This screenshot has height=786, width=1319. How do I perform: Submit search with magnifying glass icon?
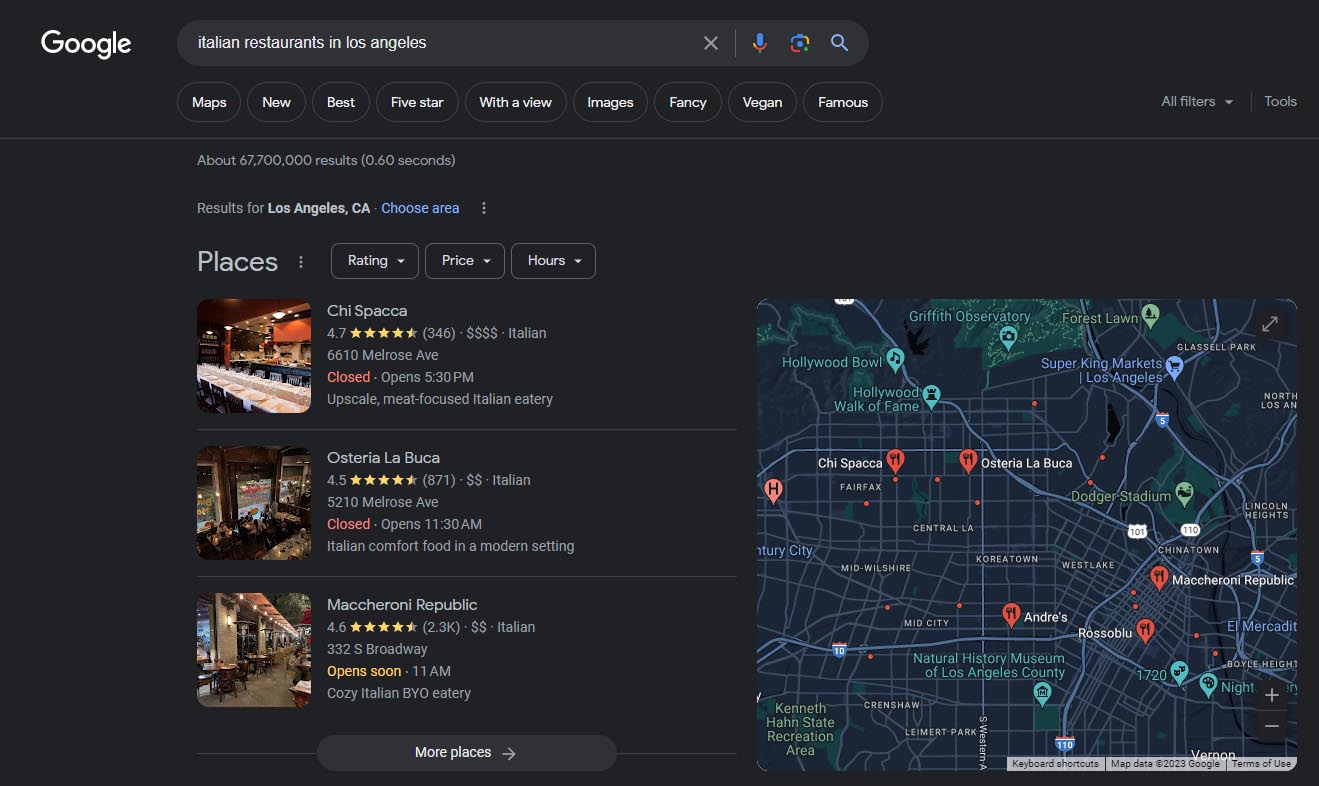[839, 43]
